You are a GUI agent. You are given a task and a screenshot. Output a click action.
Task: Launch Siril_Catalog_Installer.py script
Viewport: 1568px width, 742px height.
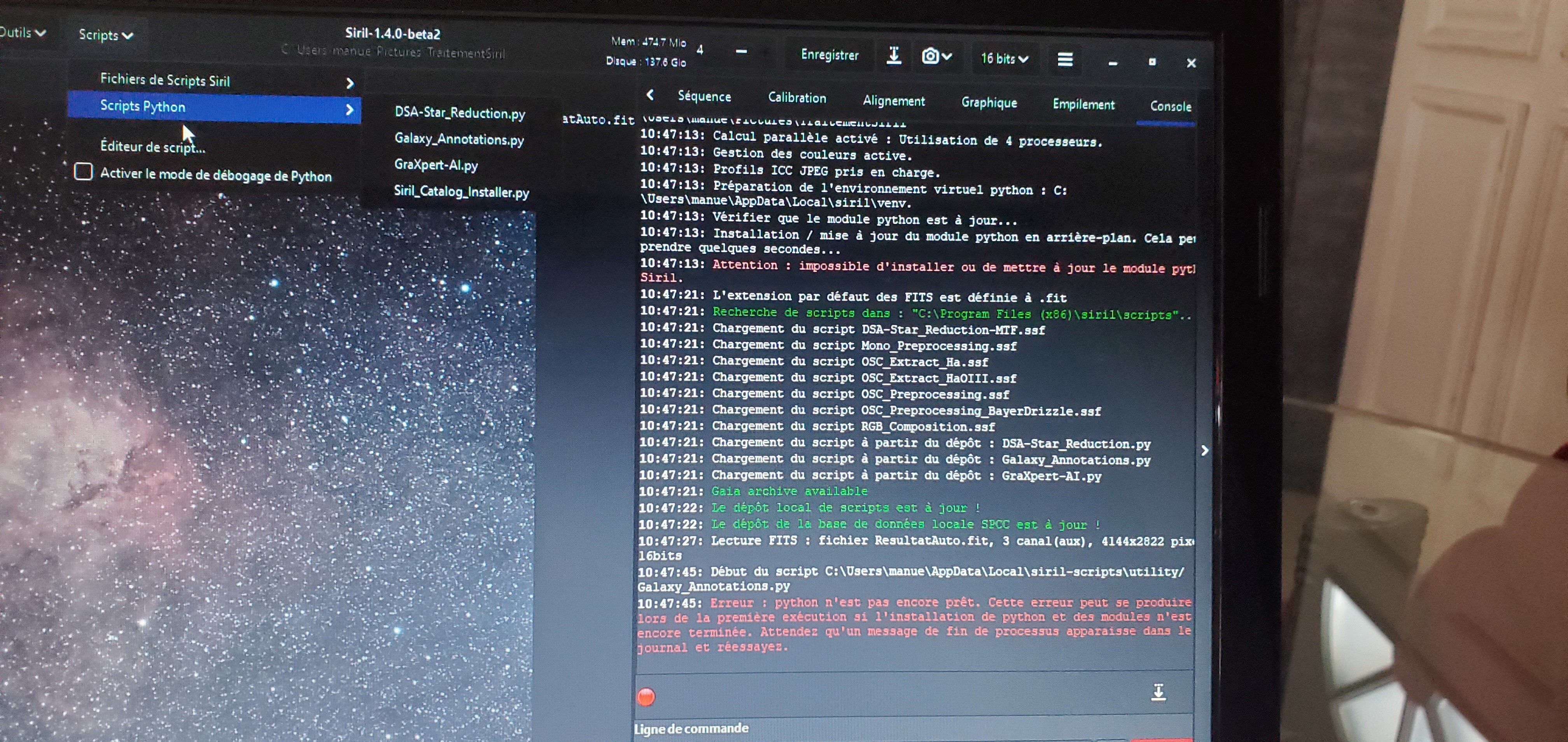[x=461, y=192]
